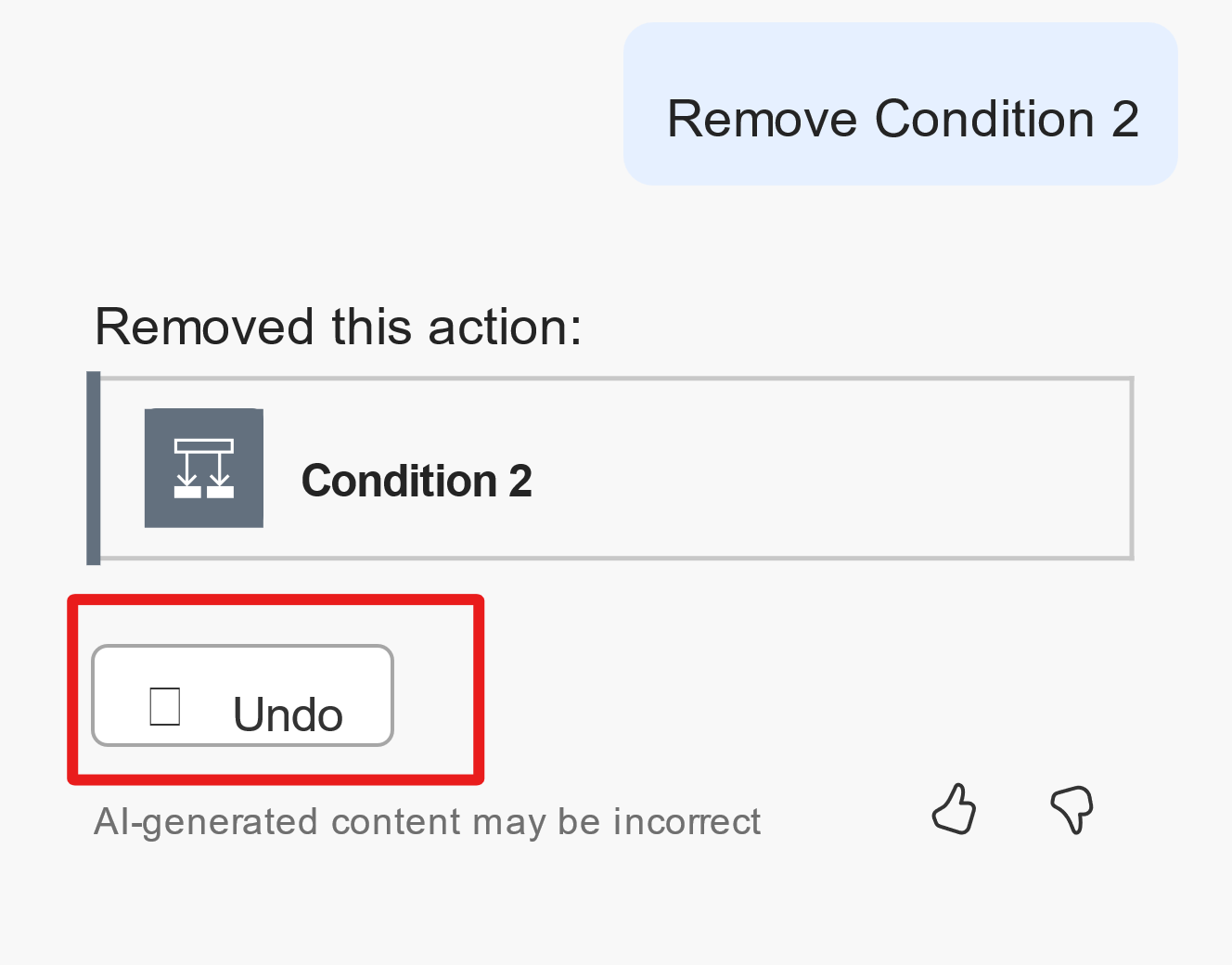Viewport: 1232px width, 965px height.
Task: Give negative feedback using the dislike icon
Action: pos(1072,810)
